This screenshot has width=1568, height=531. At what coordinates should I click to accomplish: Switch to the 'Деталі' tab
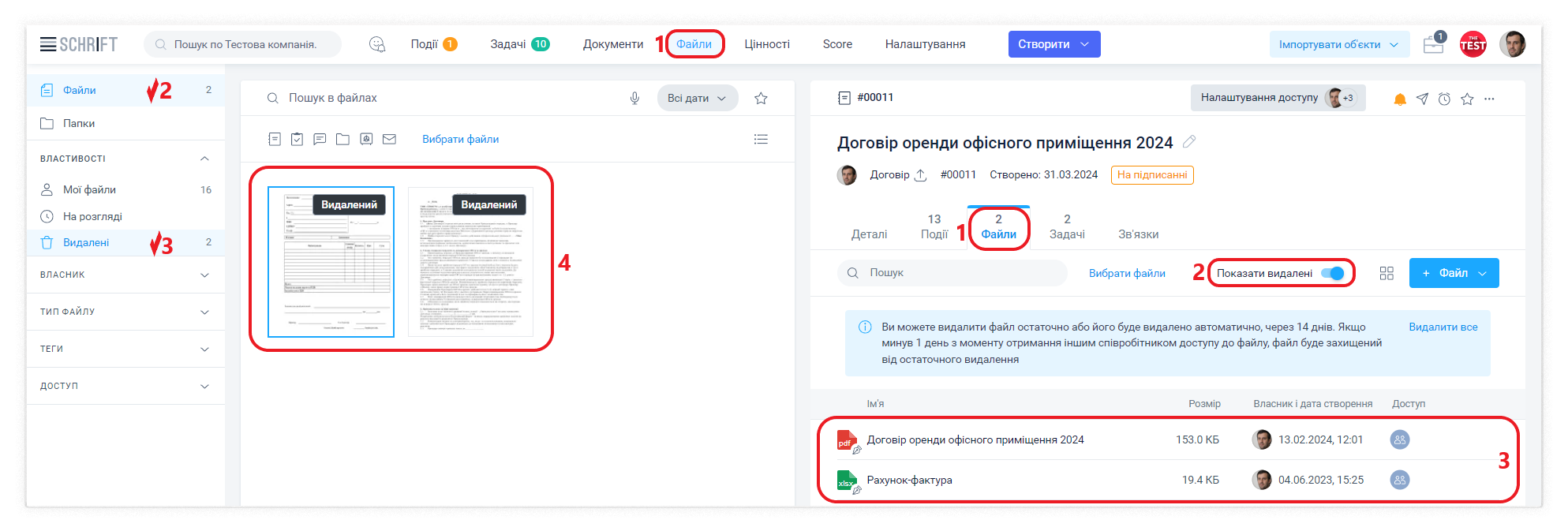click(x=869, y=234)
